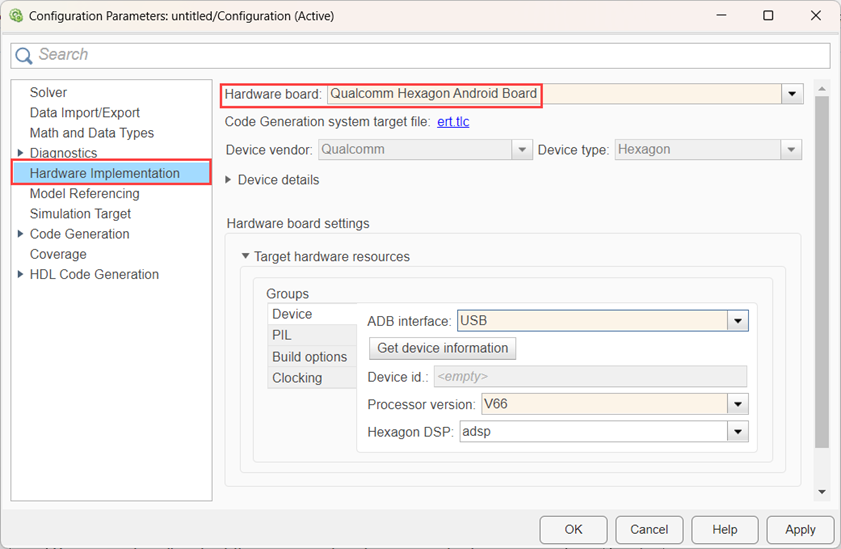Switch to the Build options group

click(x=311, y=357)
